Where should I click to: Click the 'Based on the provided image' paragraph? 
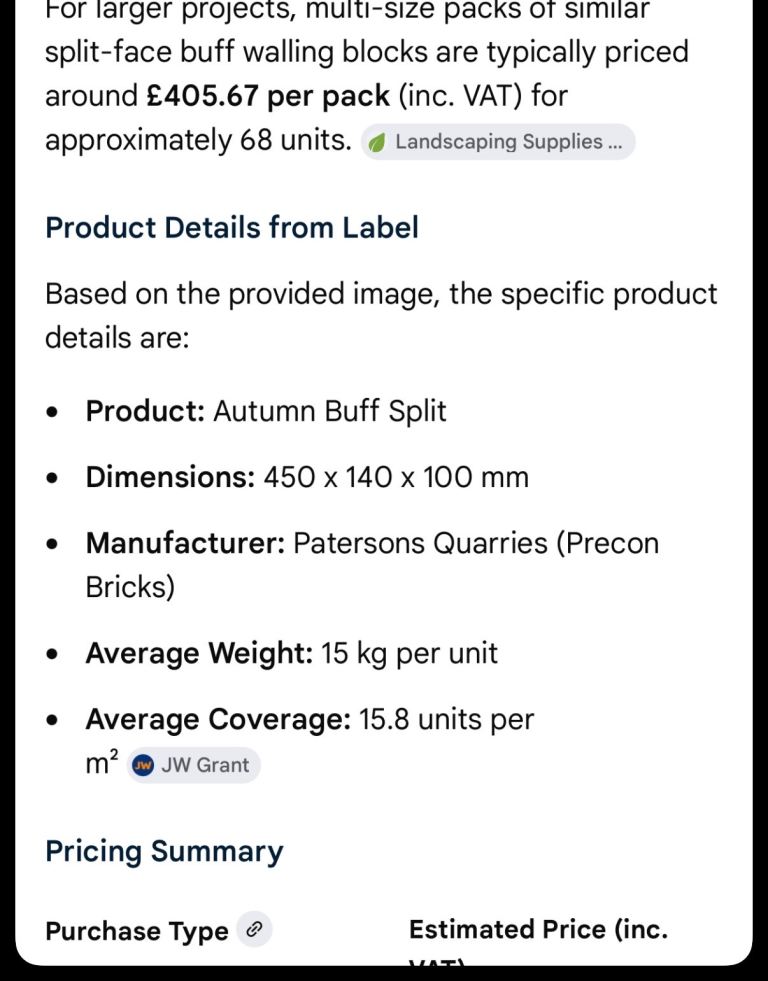(381, 293)
